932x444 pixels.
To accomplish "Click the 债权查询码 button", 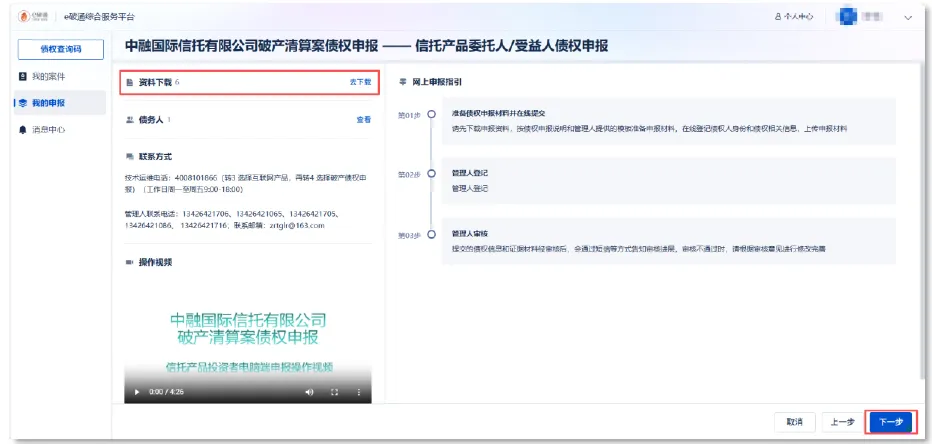I will (x=61, y=49).
